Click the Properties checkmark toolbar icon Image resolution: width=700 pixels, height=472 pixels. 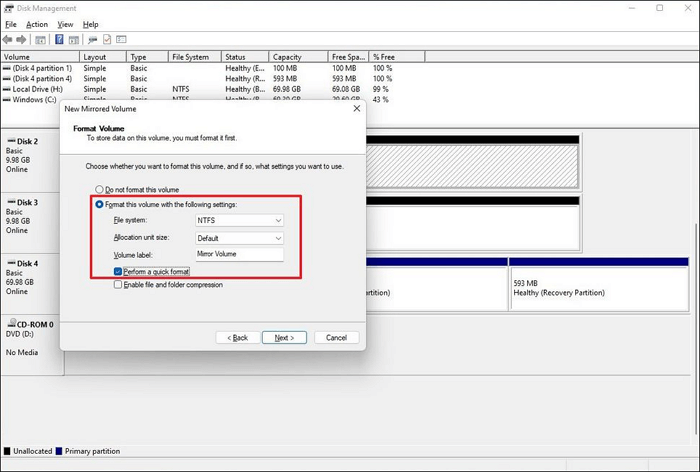(107, 39)
